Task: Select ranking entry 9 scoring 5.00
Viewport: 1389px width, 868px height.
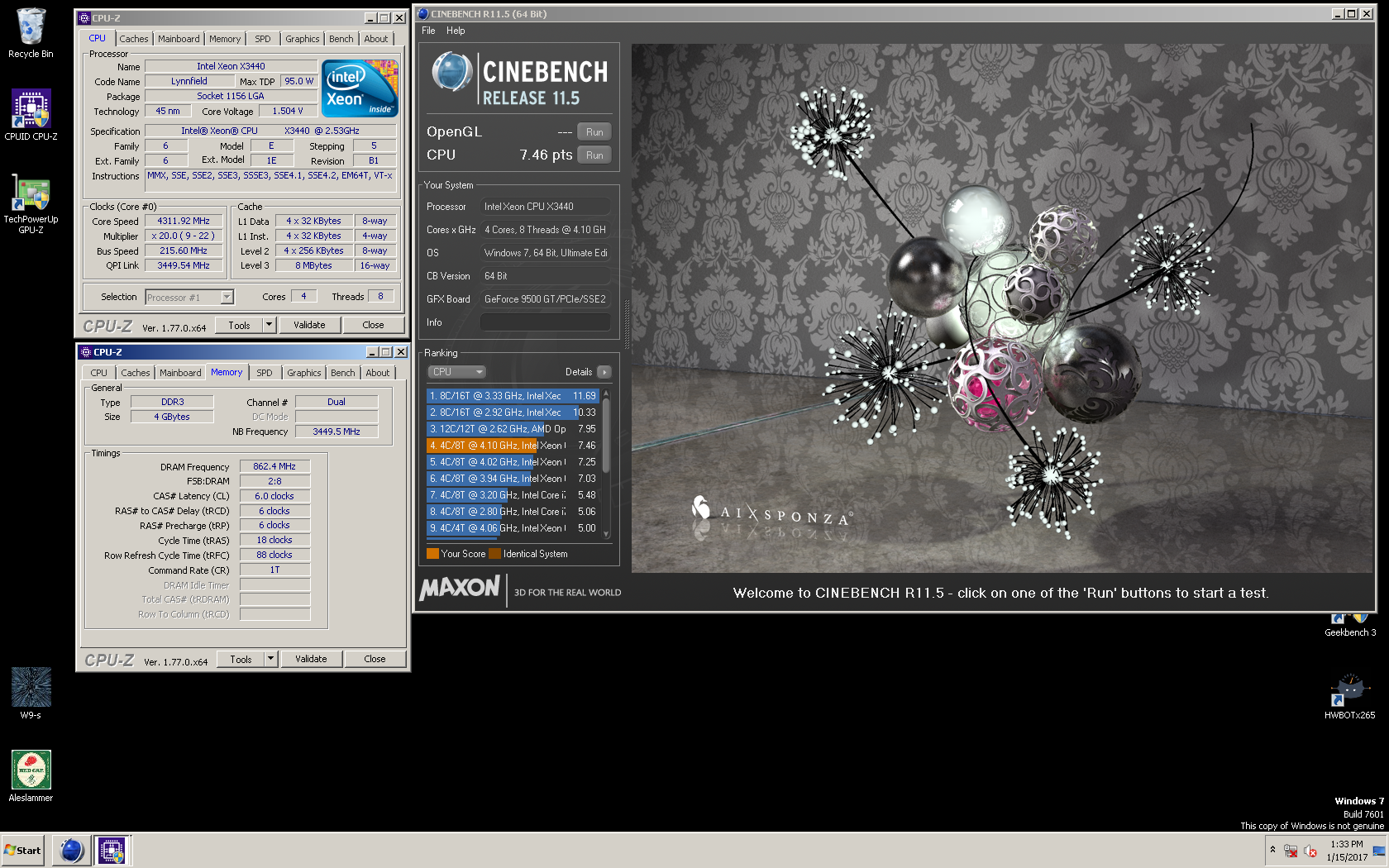Action: click(x=513, y=528)
